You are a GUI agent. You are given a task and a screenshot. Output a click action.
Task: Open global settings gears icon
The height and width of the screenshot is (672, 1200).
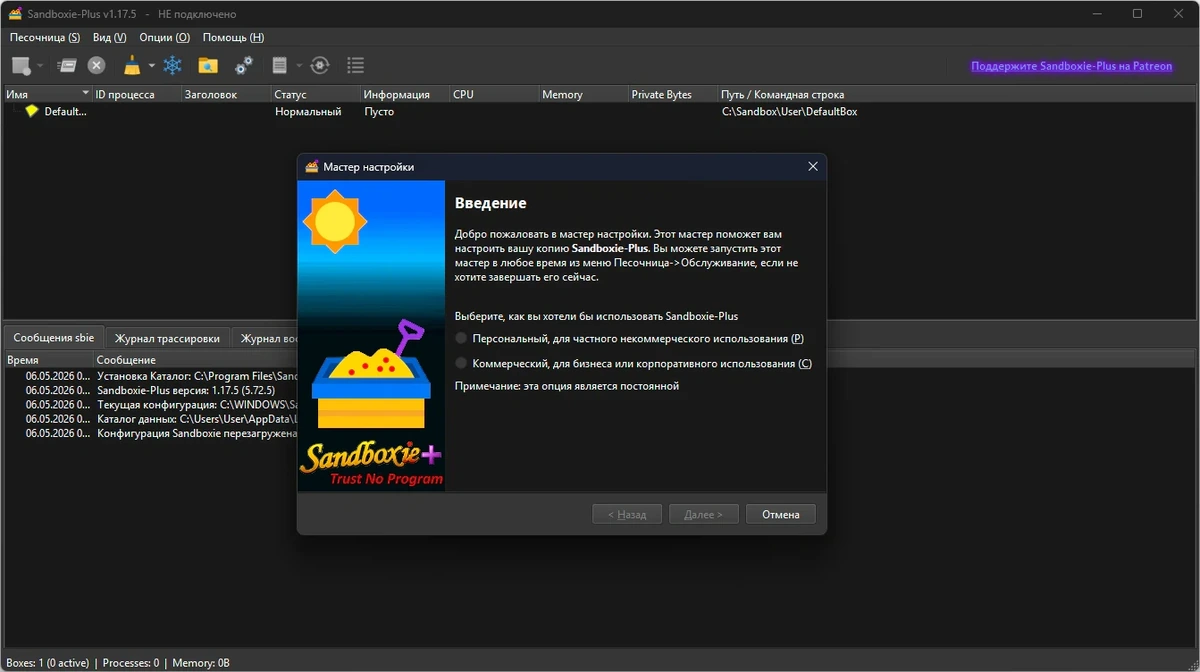(x=244, y=66)
